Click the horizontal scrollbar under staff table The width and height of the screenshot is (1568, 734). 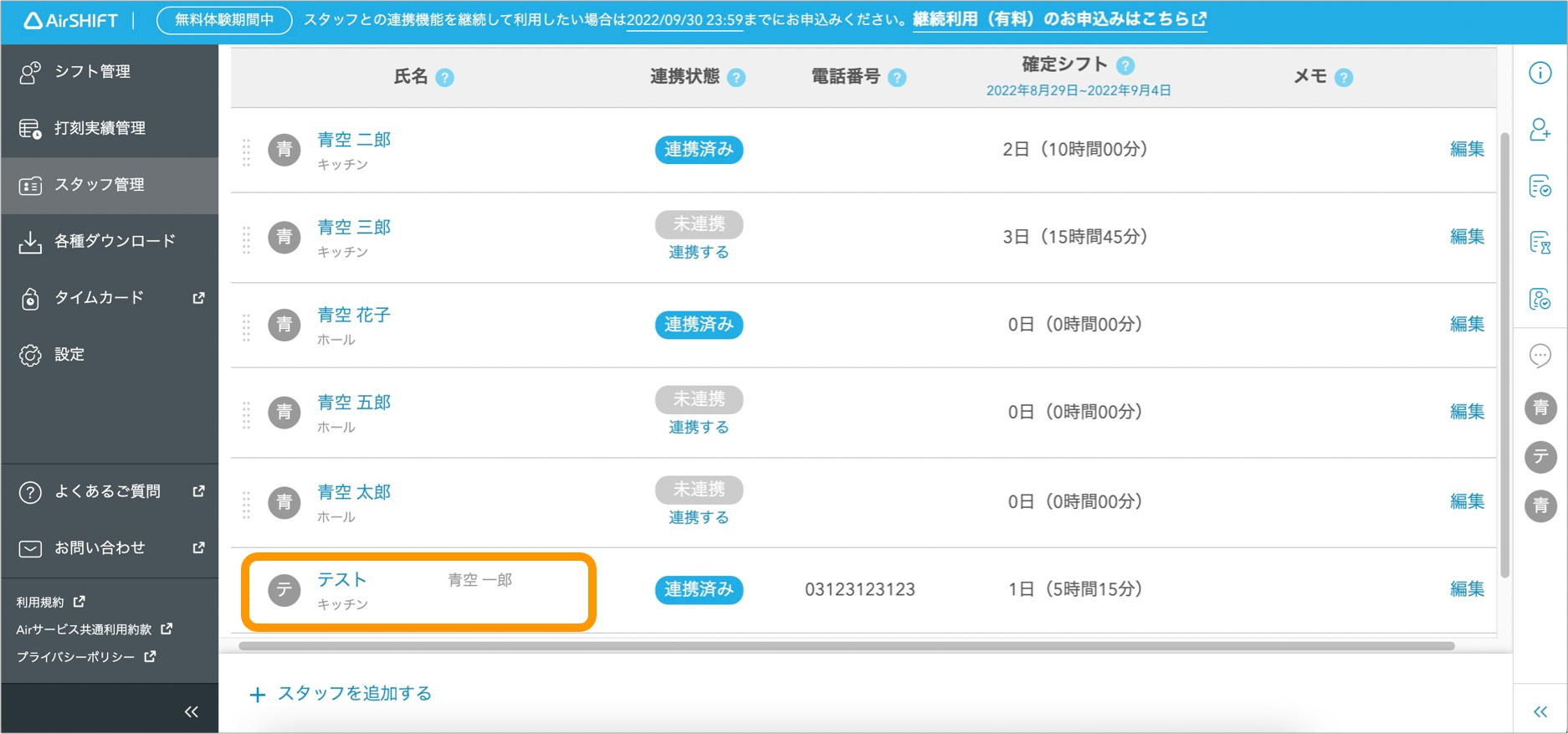click(x=846, y=646)
